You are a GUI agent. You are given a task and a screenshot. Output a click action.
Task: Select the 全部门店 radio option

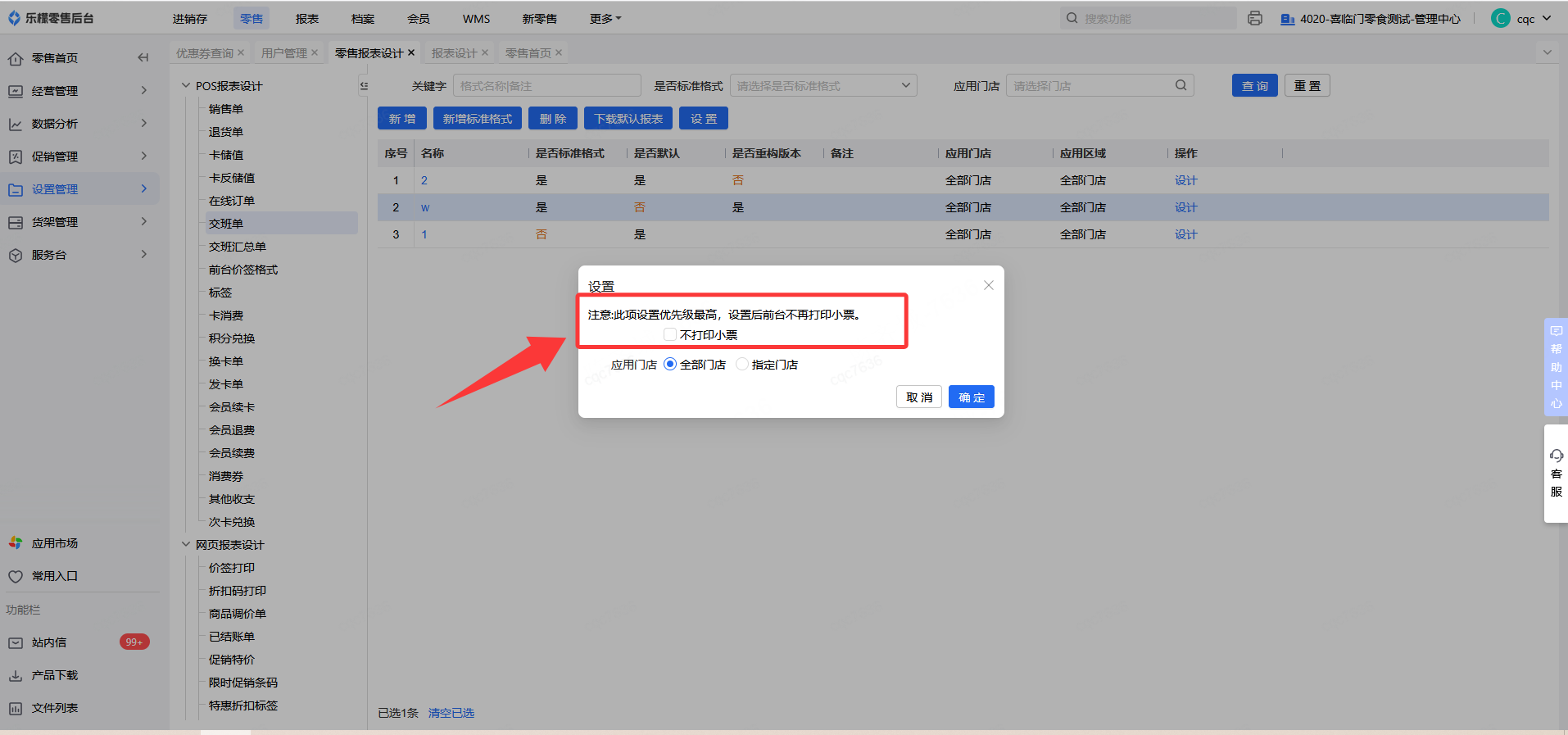[x=670, y=365]
